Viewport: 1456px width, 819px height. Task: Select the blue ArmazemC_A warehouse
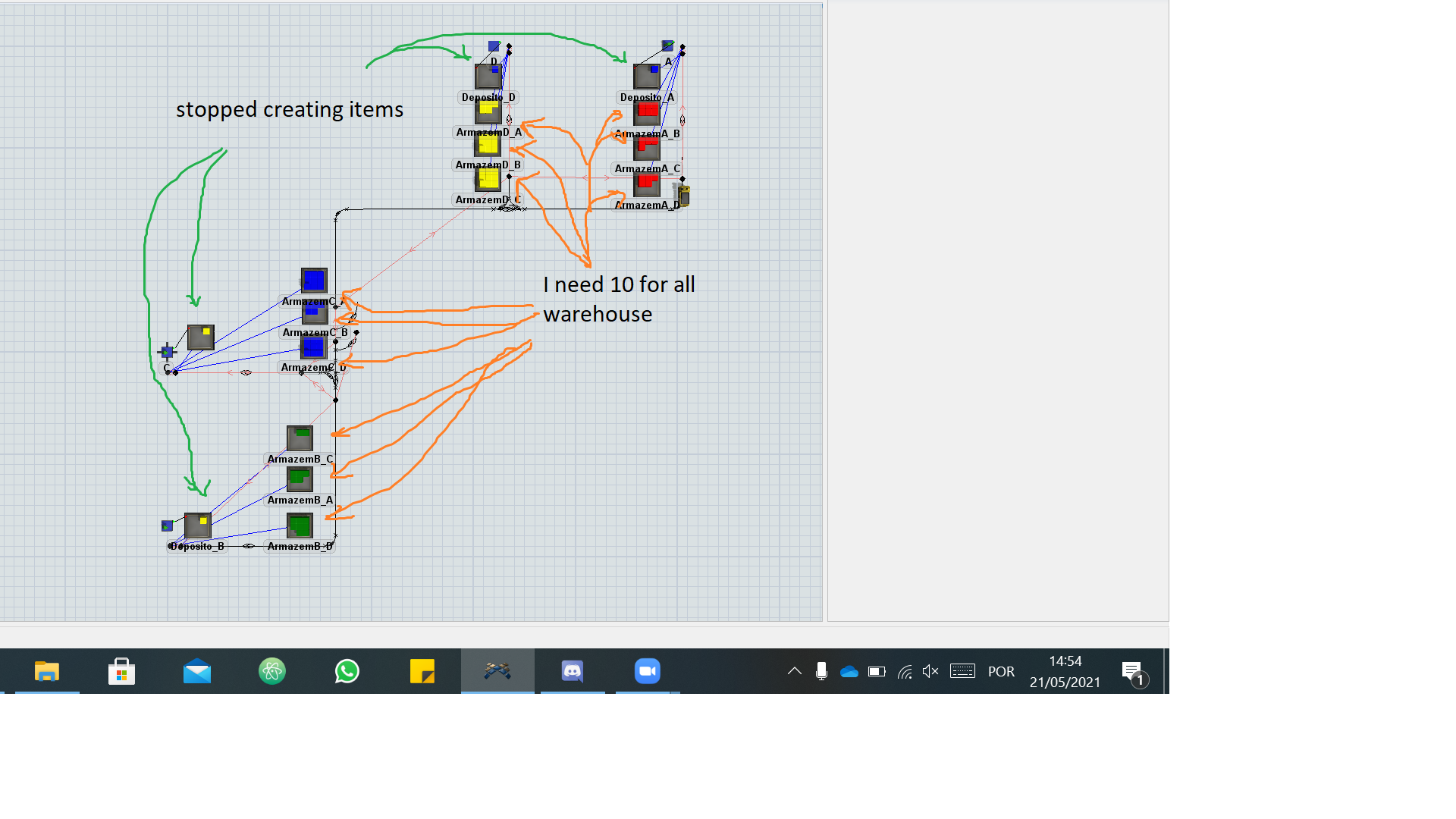(x=314, y=281)
